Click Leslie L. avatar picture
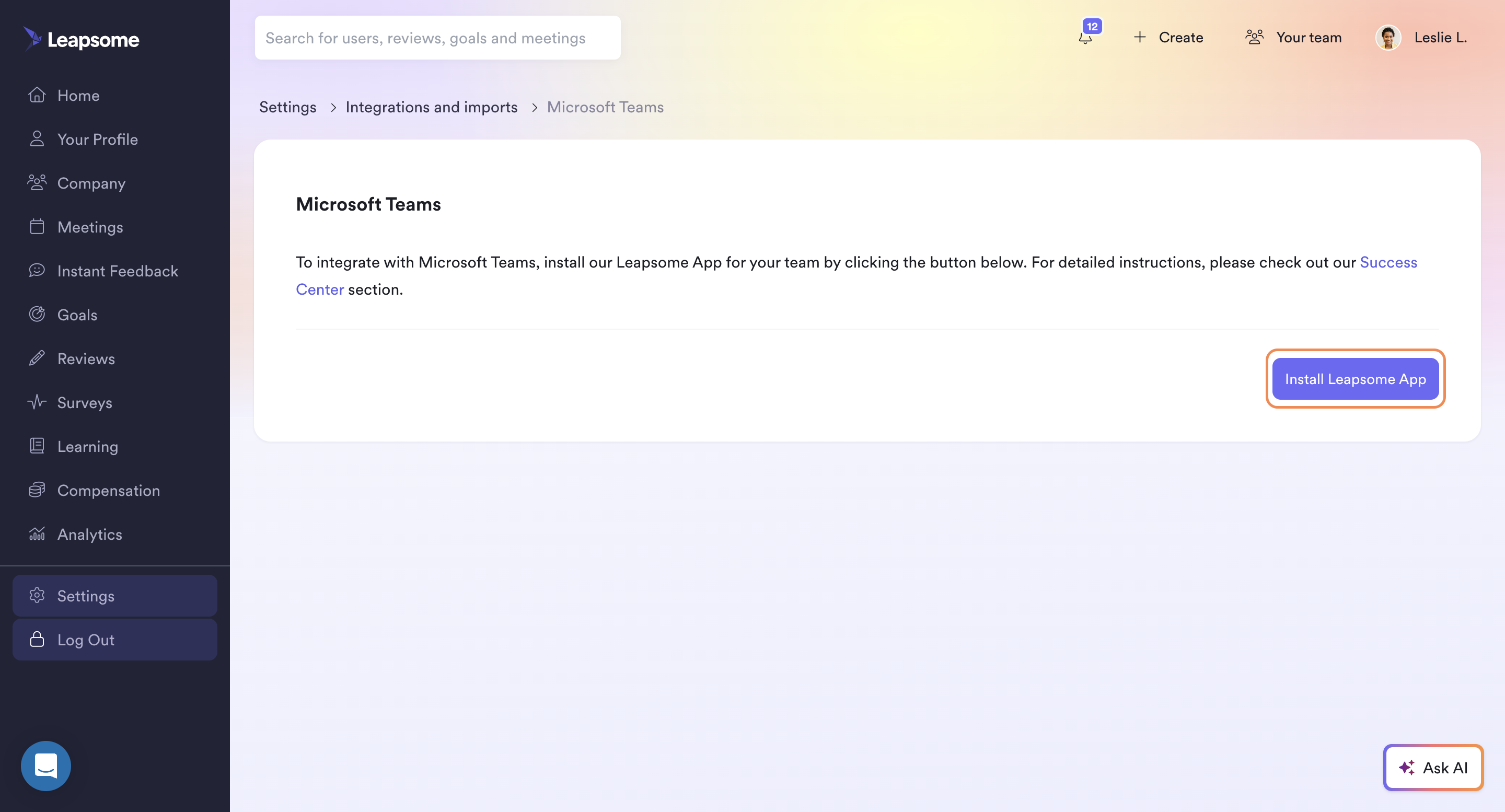1505x812 pixels. (x=1388, y=38)
